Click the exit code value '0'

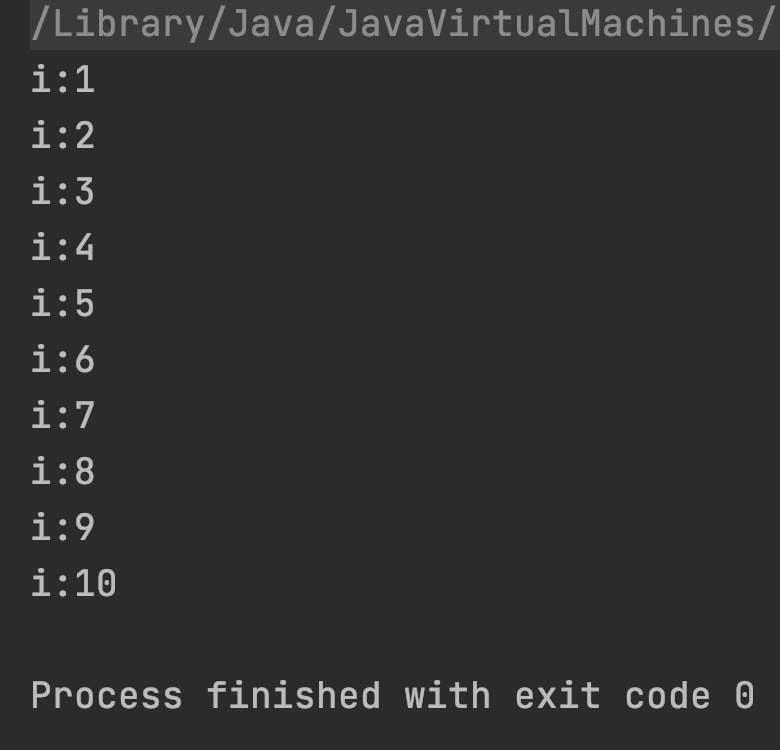(745, 695)
